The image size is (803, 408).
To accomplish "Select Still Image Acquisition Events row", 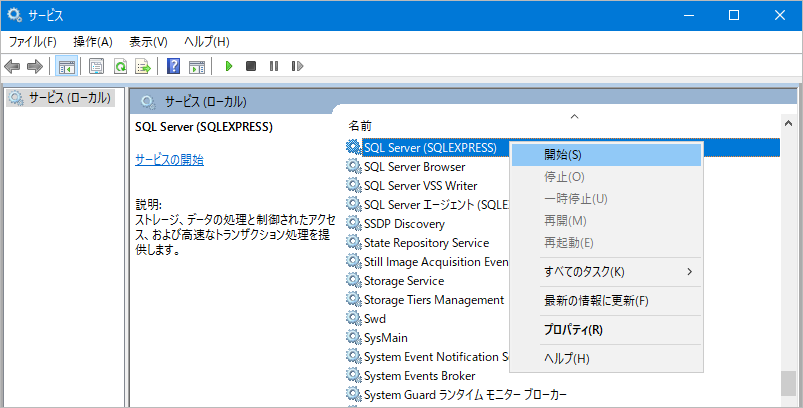I will point(436,262).
